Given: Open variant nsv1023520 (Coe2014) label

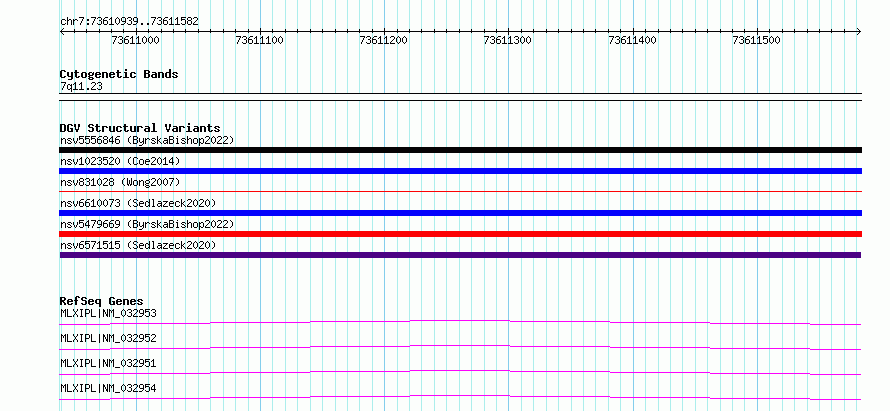Looking at the screenshot, I should [x=120, y=161].
